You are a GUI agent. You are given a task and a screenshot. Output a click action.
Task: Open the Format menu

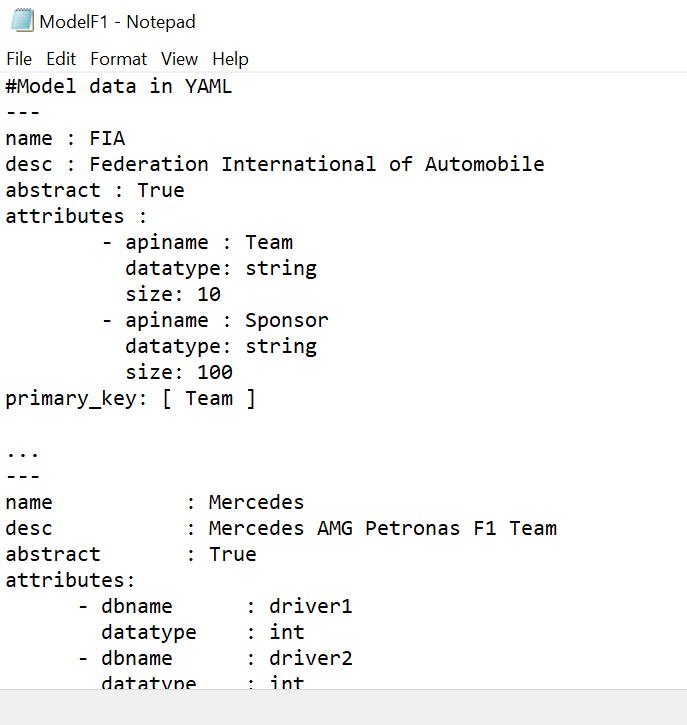(118, 59)
